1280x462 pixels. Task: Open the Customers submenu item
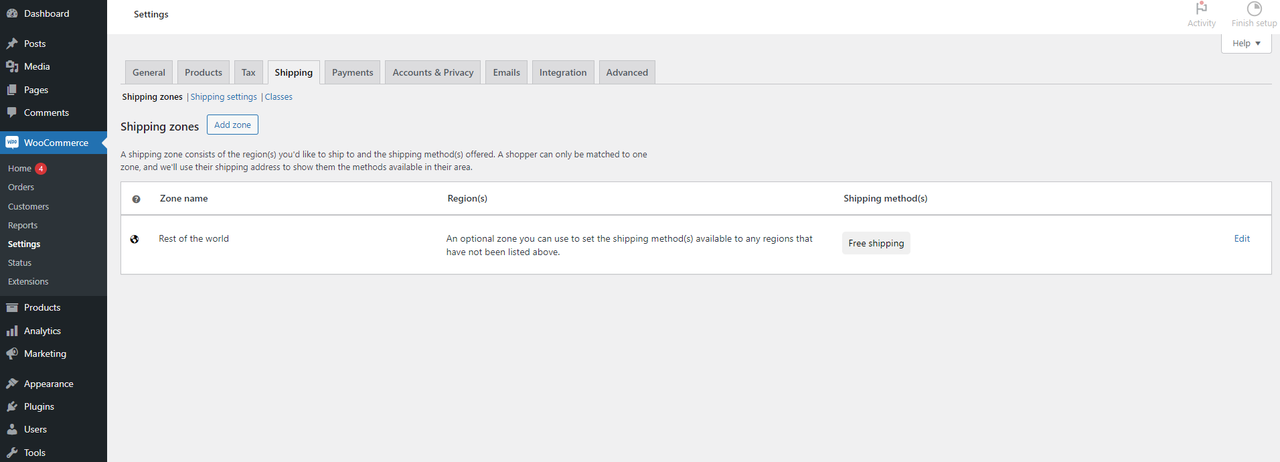tap(28, 207)
